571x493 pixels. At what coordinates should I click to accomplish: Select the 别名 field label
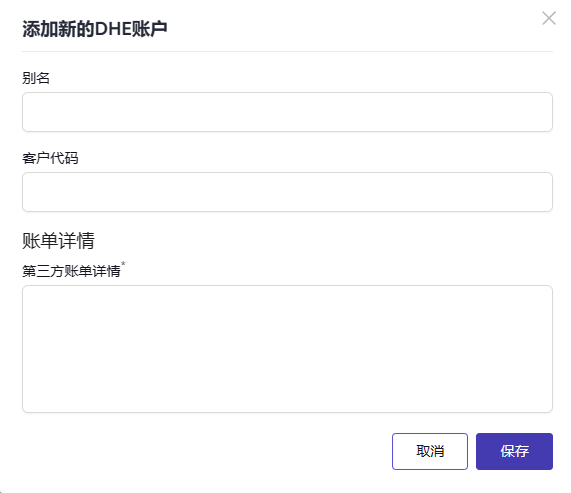(36, 78)
